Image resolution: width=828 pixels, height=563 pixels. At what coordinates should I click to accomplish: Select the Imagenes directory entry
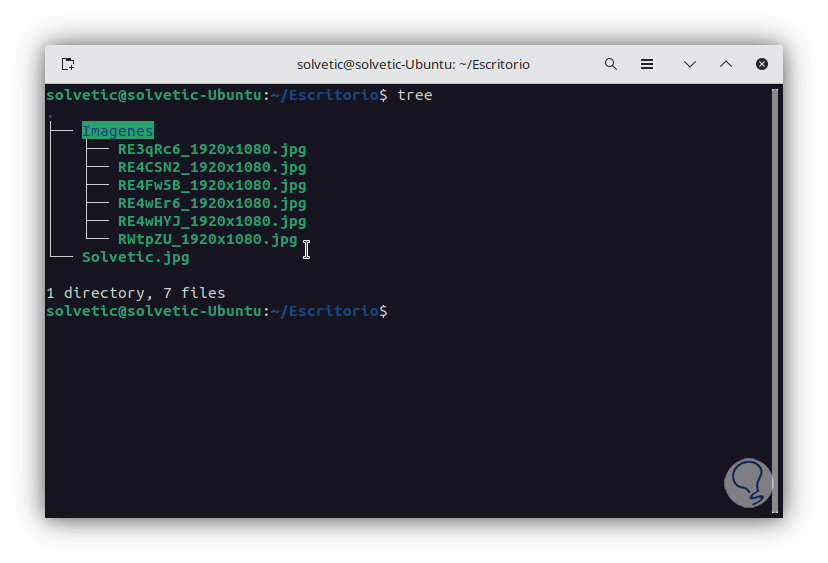pyautogui.click(x=118, y=131)
